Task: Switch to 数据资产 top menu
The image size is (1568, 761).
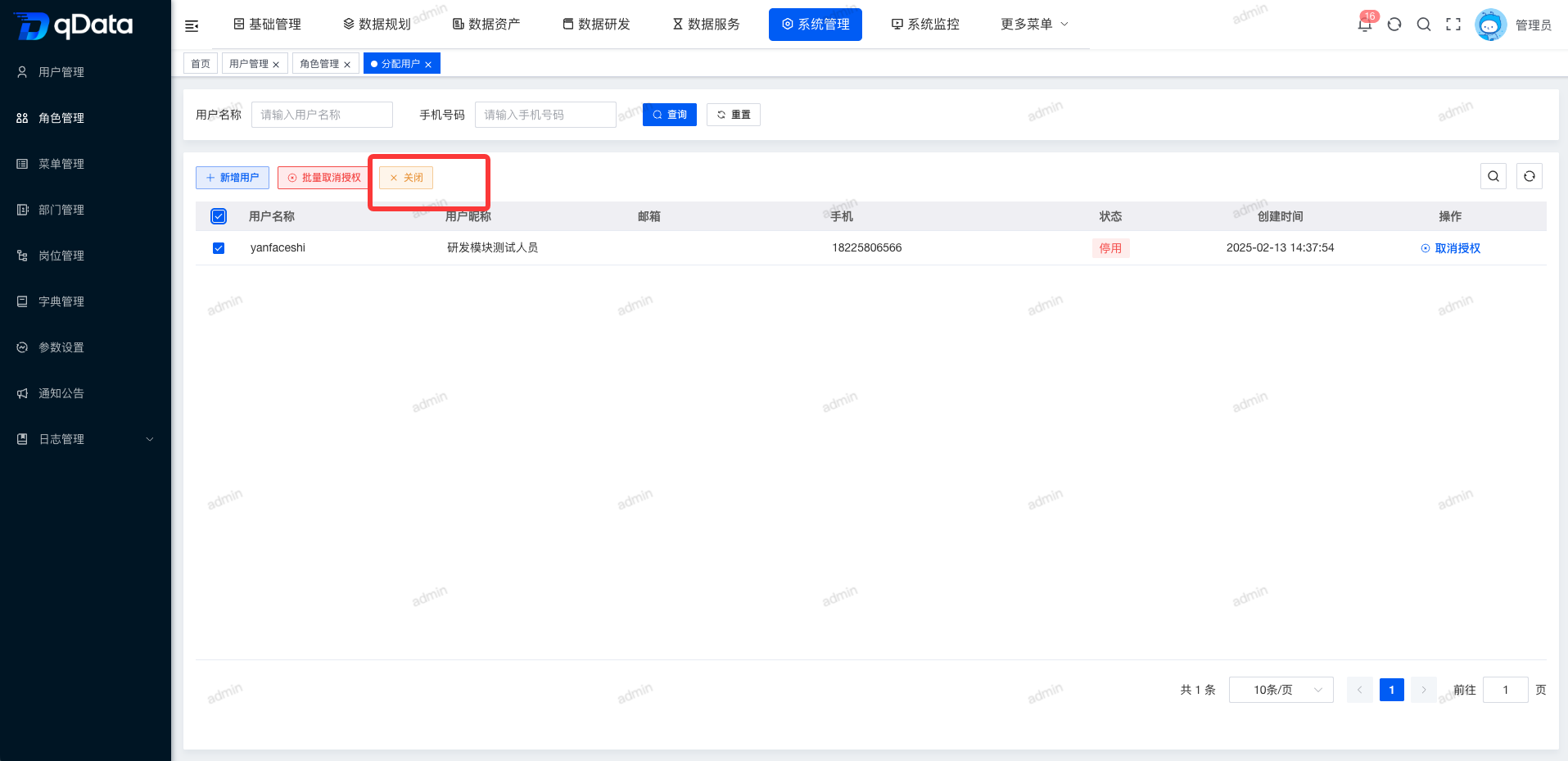Action: (x=486, y=25)
